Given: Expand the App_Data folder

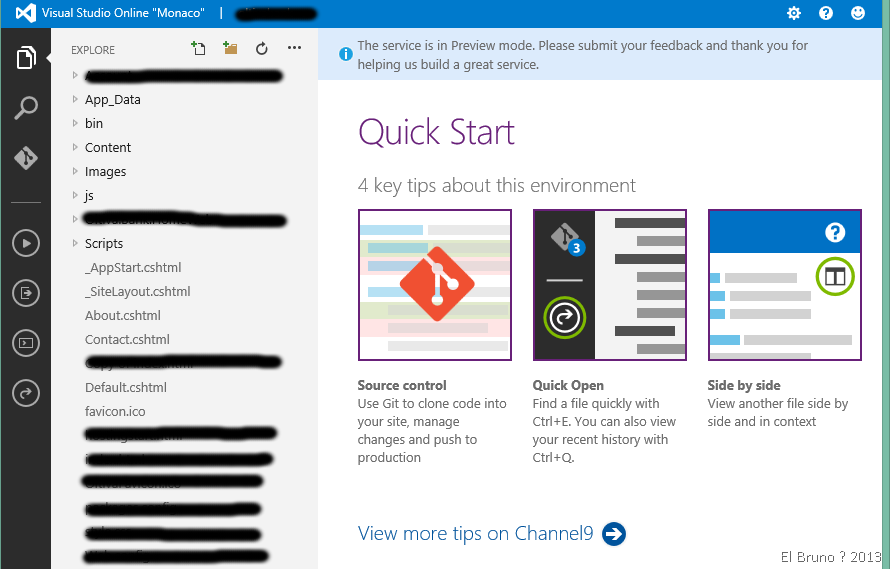Looking at the screenshot, I should [112, 100].
